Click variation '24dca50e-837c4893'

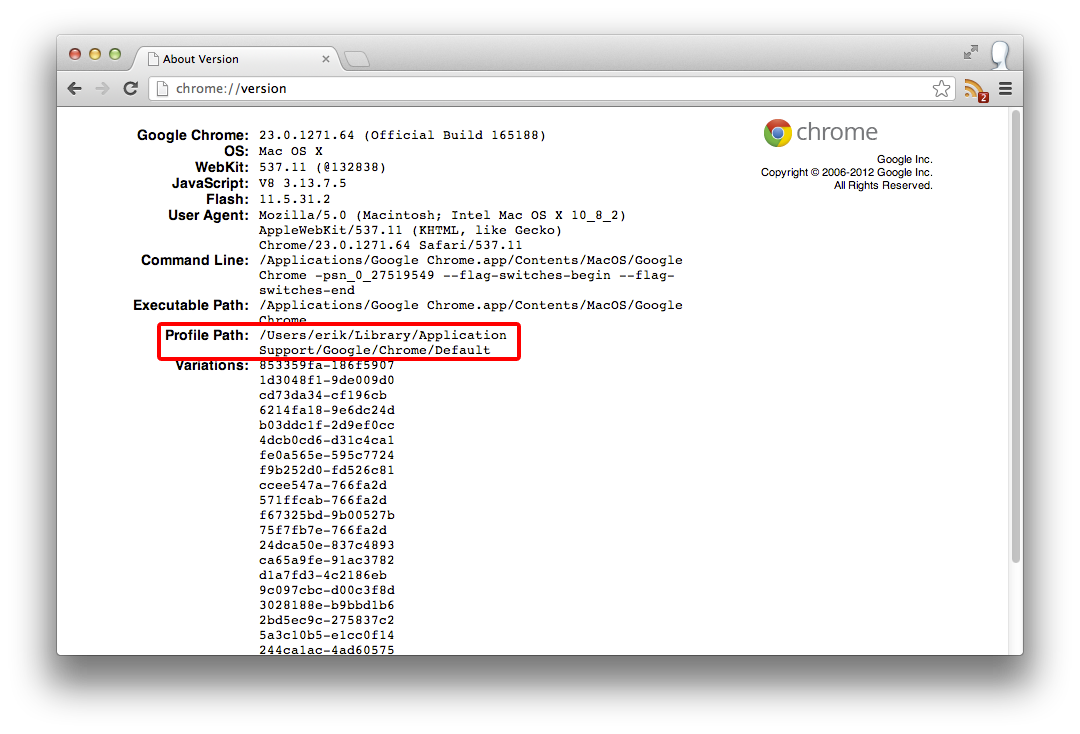(326, 545)
